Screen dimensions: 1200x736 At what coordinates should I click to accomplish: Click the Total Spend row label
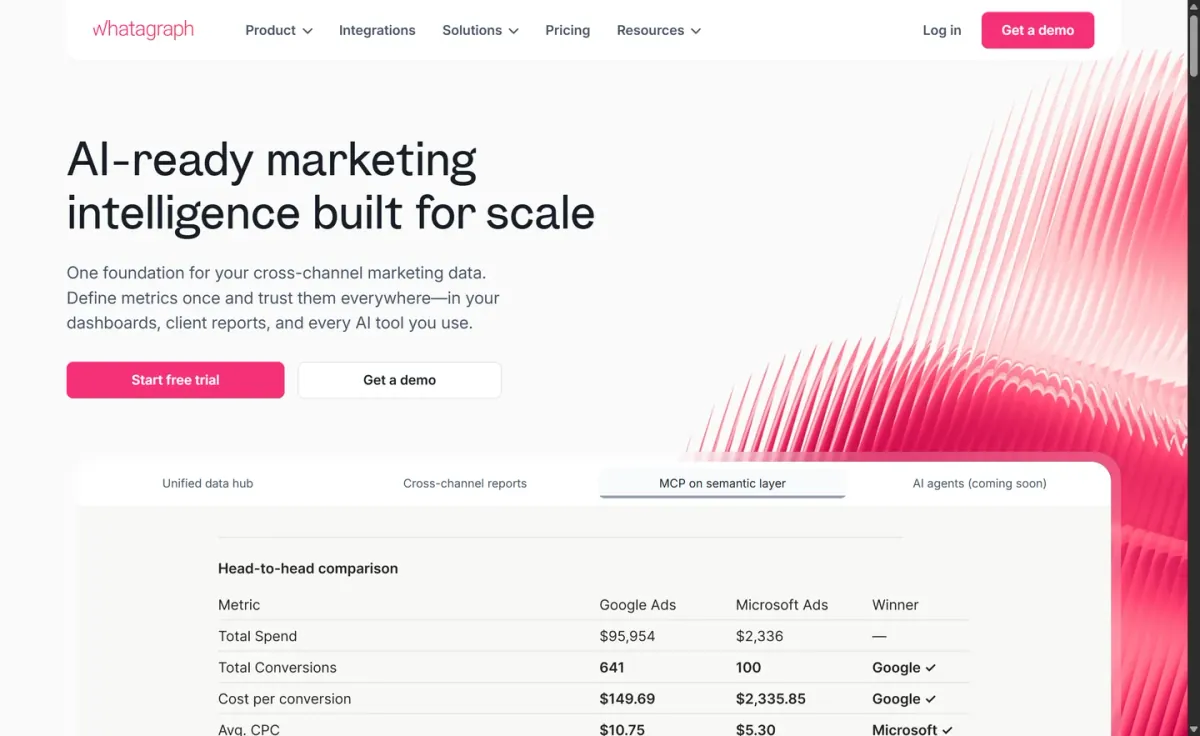pos(258,636)
